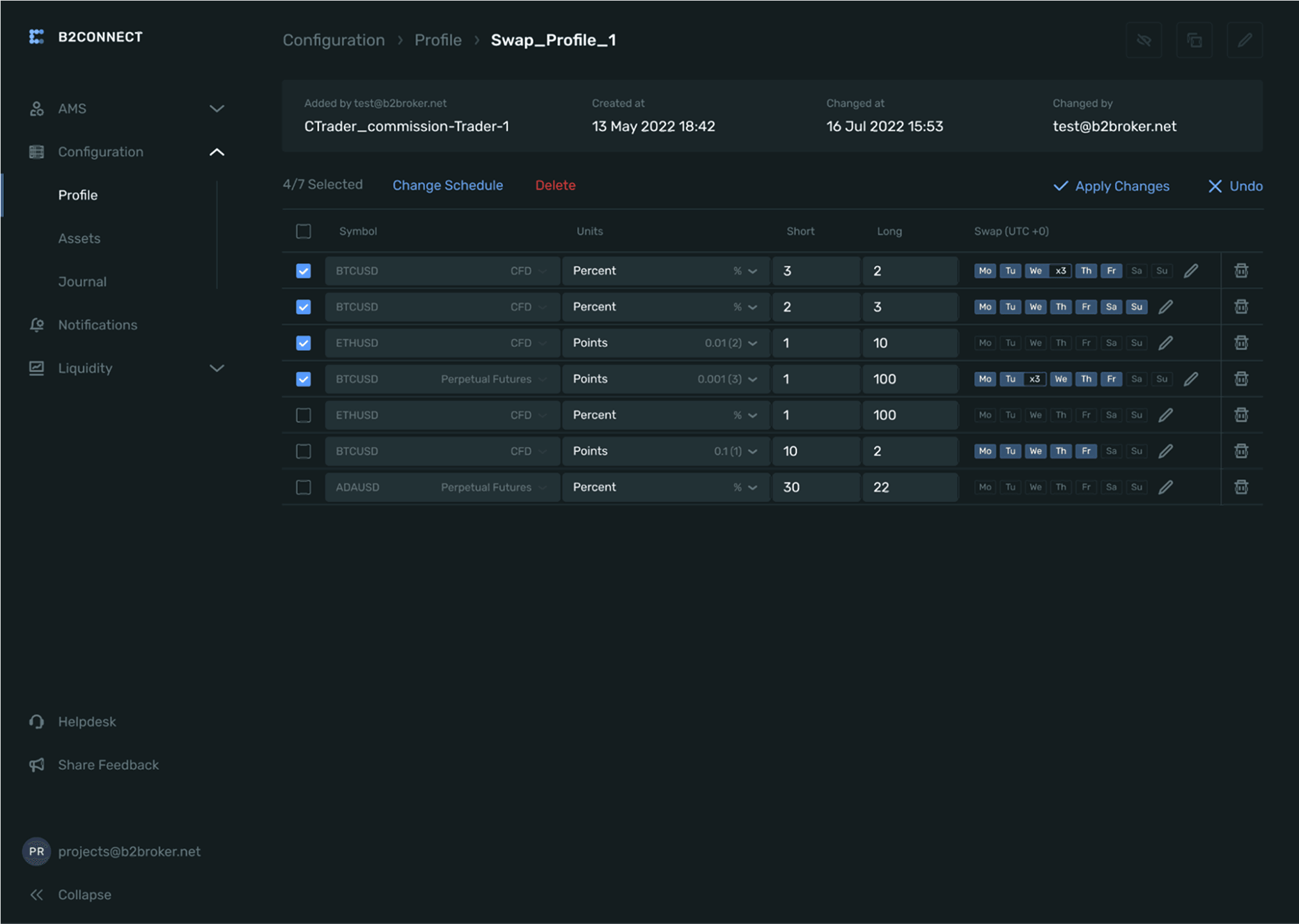
Task: Edit swap schedule for BTCUSD Perpetual Futures row
Action: [1191, 379]
